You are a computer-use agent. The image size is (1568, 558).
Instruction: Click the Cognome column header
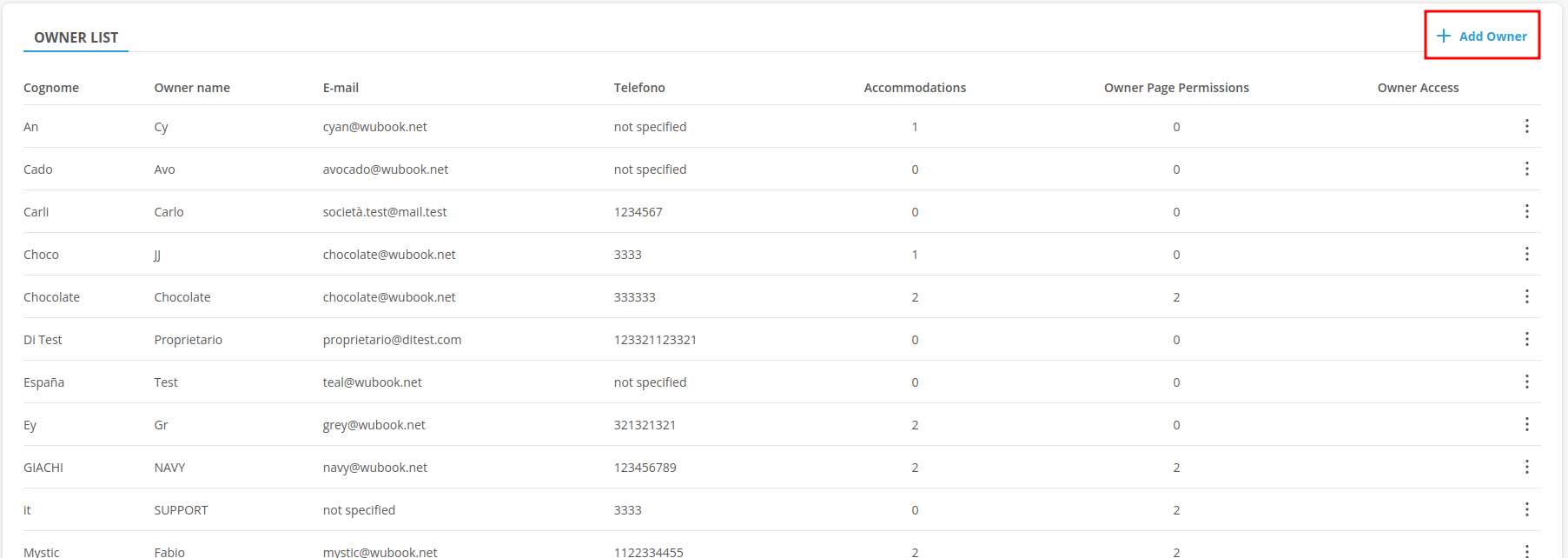coord(51,88)
